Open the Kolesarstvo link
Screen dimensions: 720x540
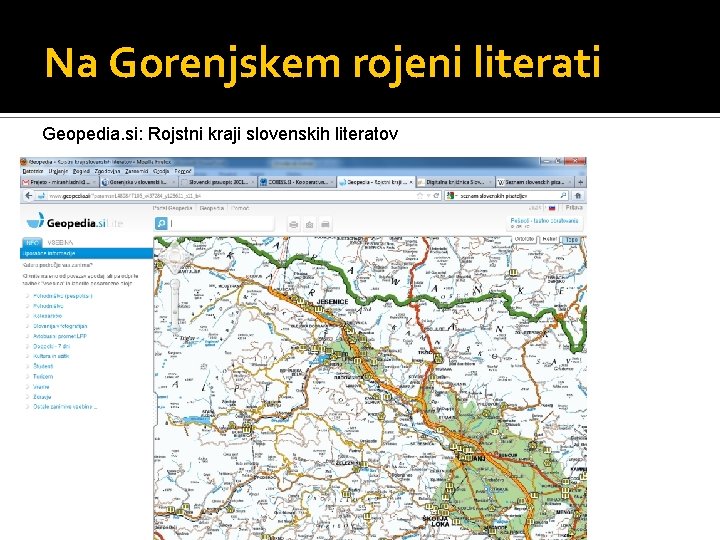[x=47, y=316]
